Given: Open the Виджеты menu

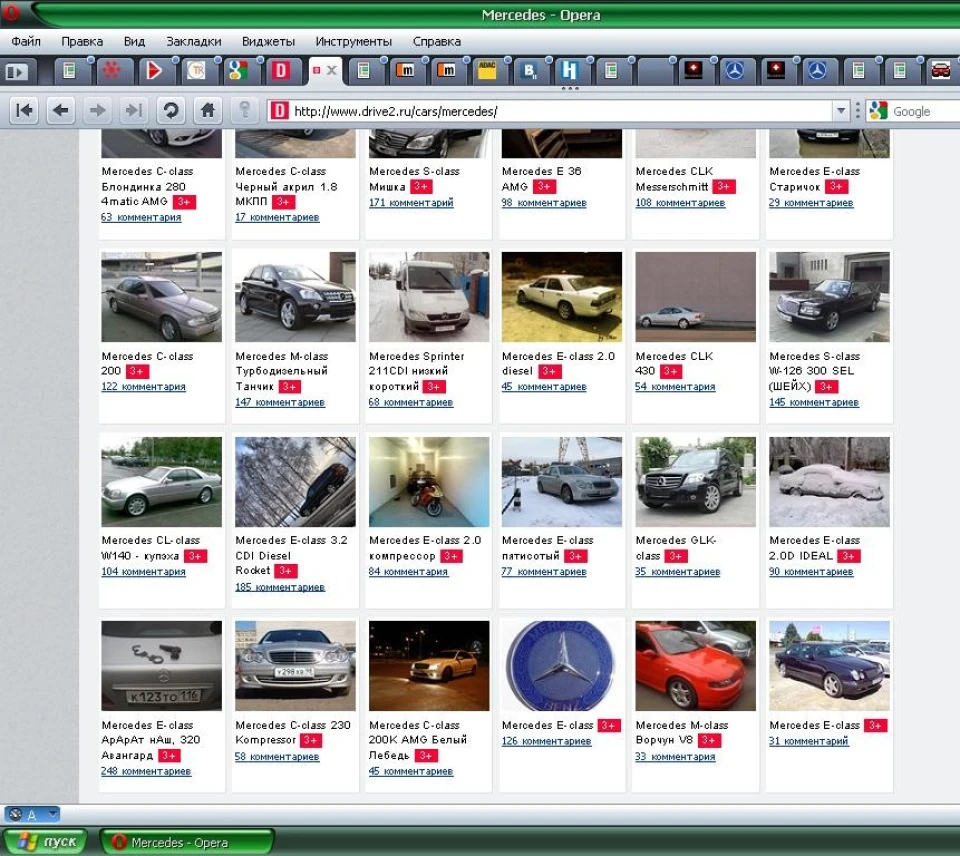Looking at the screenshot, I should coord(268,42).
